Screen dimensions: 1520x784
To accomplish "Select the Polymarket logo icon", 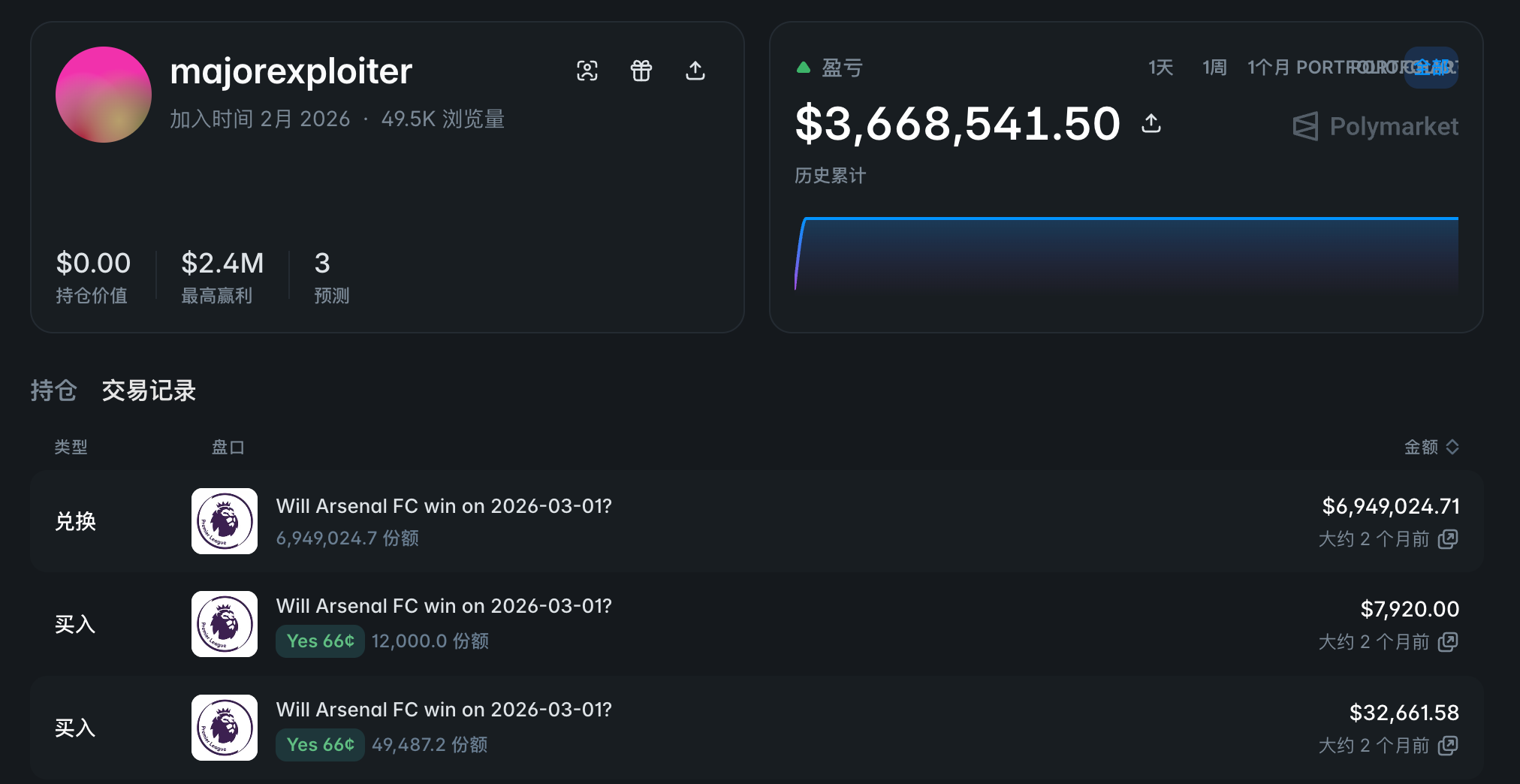I will pyautogui.click(x=1307, y=126).
